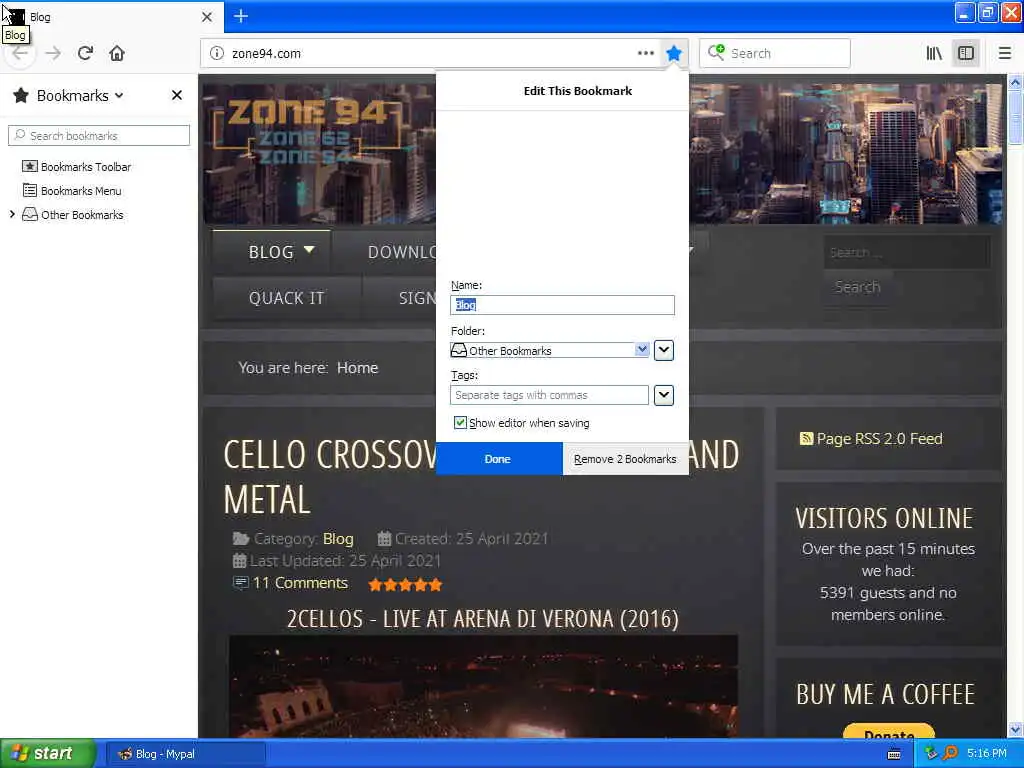Click the tray magnifier icon

950,754
